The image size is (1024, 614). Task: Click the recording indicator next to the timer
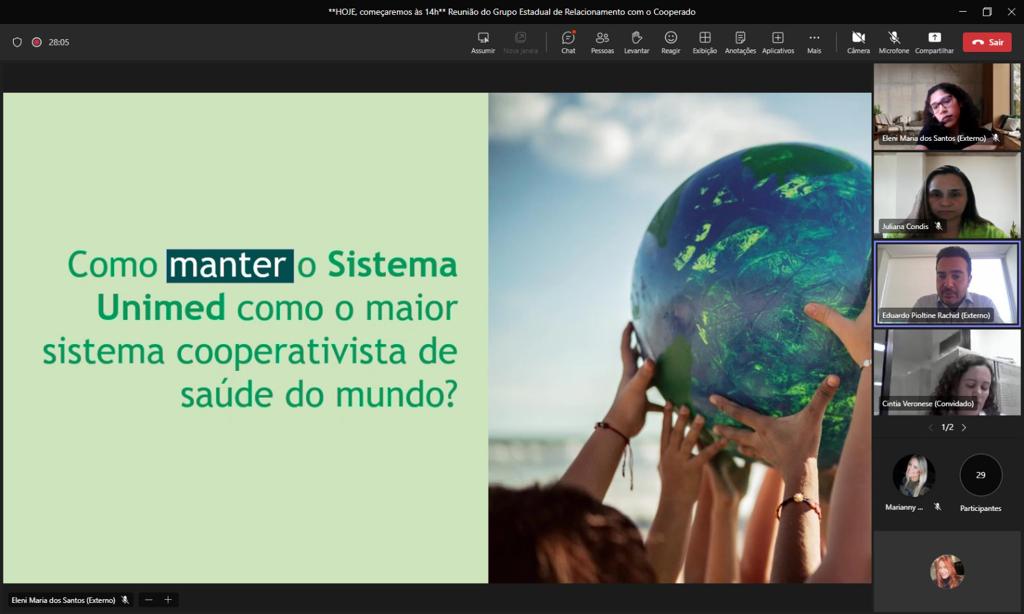36,42
